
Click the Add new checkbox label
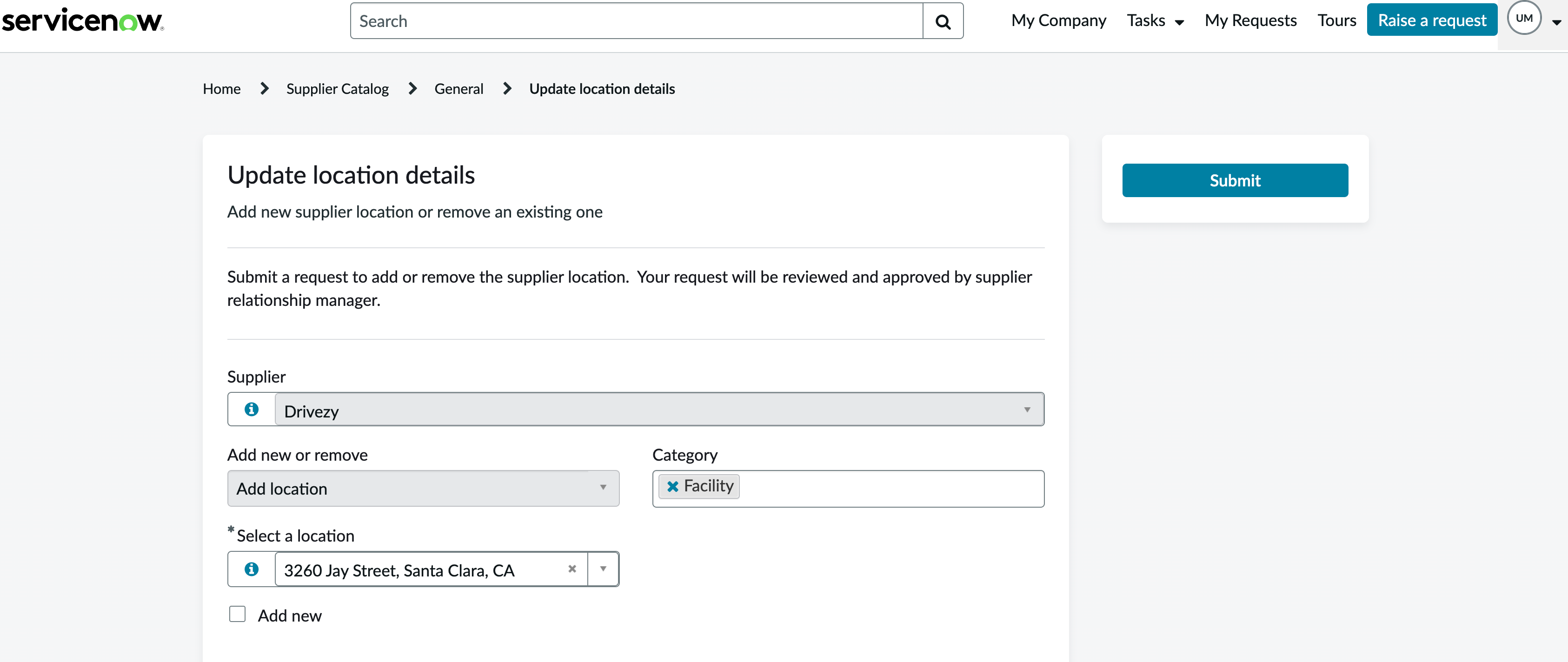coord(289,615)
